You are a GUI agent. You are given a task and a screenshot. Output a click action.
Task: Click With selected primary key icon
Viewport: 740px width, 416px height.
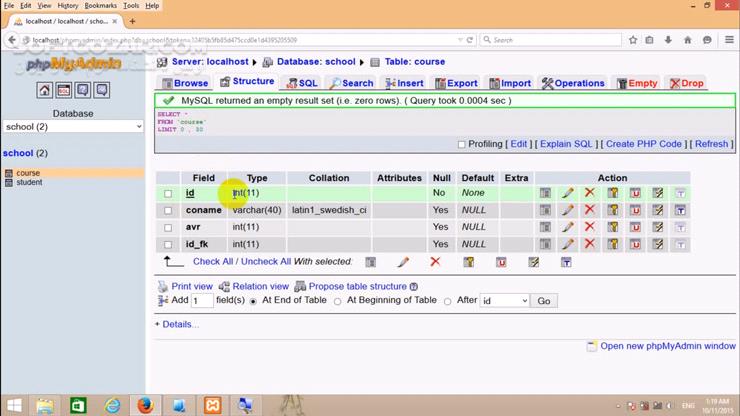pyautogui.click(x=468, y=262)
